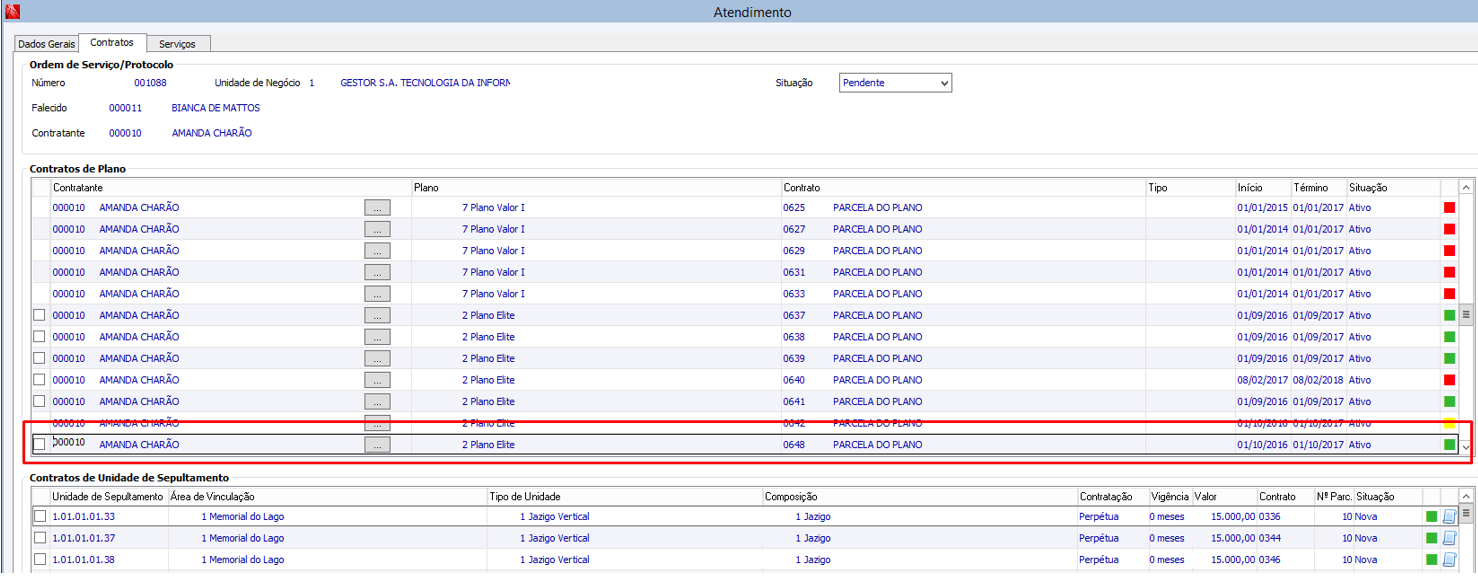Click the ellipsis button for contract 0640
1478x576 pixels.
[x=377, y=380]
